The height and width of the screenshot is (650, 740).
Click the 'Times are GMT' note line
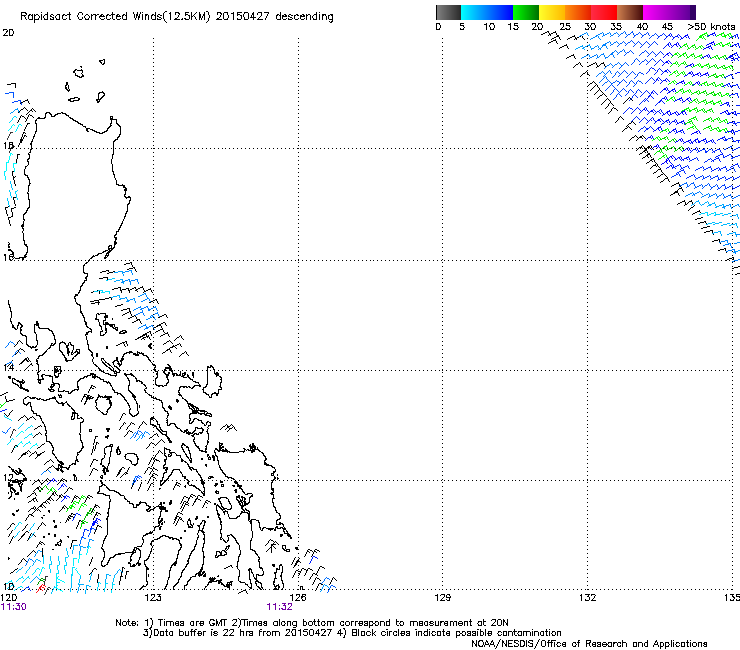pyautogui.click(x=311, y=623)
